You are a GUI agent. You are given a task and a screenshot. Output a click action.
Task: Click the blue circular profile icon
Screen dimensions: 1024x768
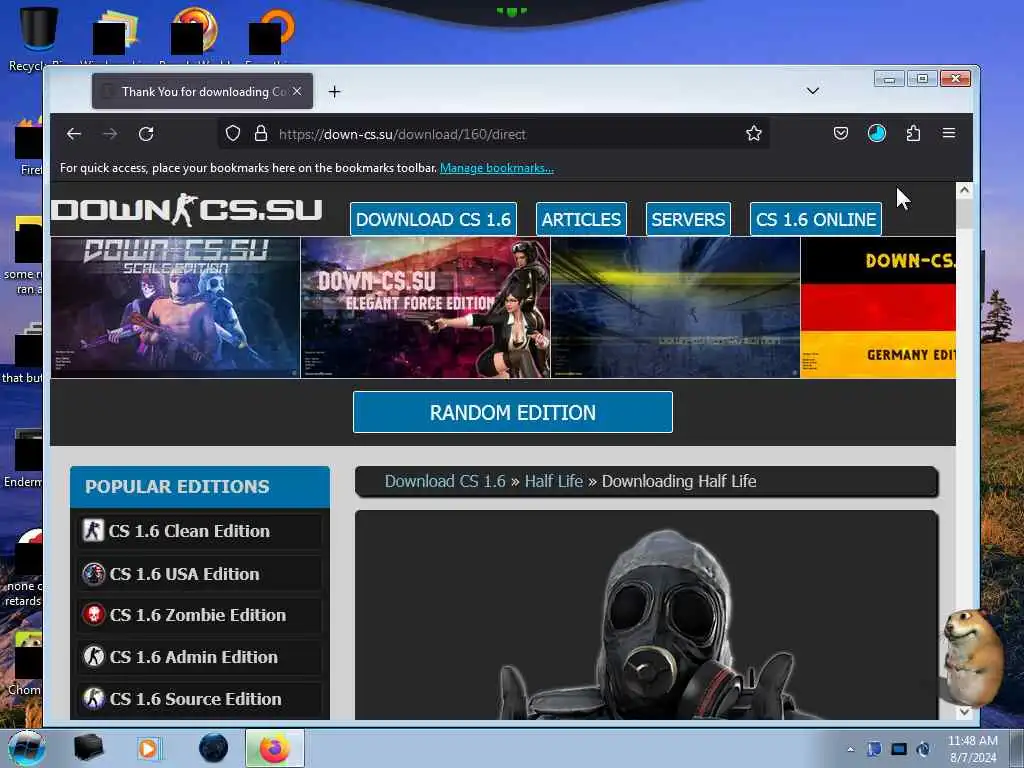coord(876,134)
